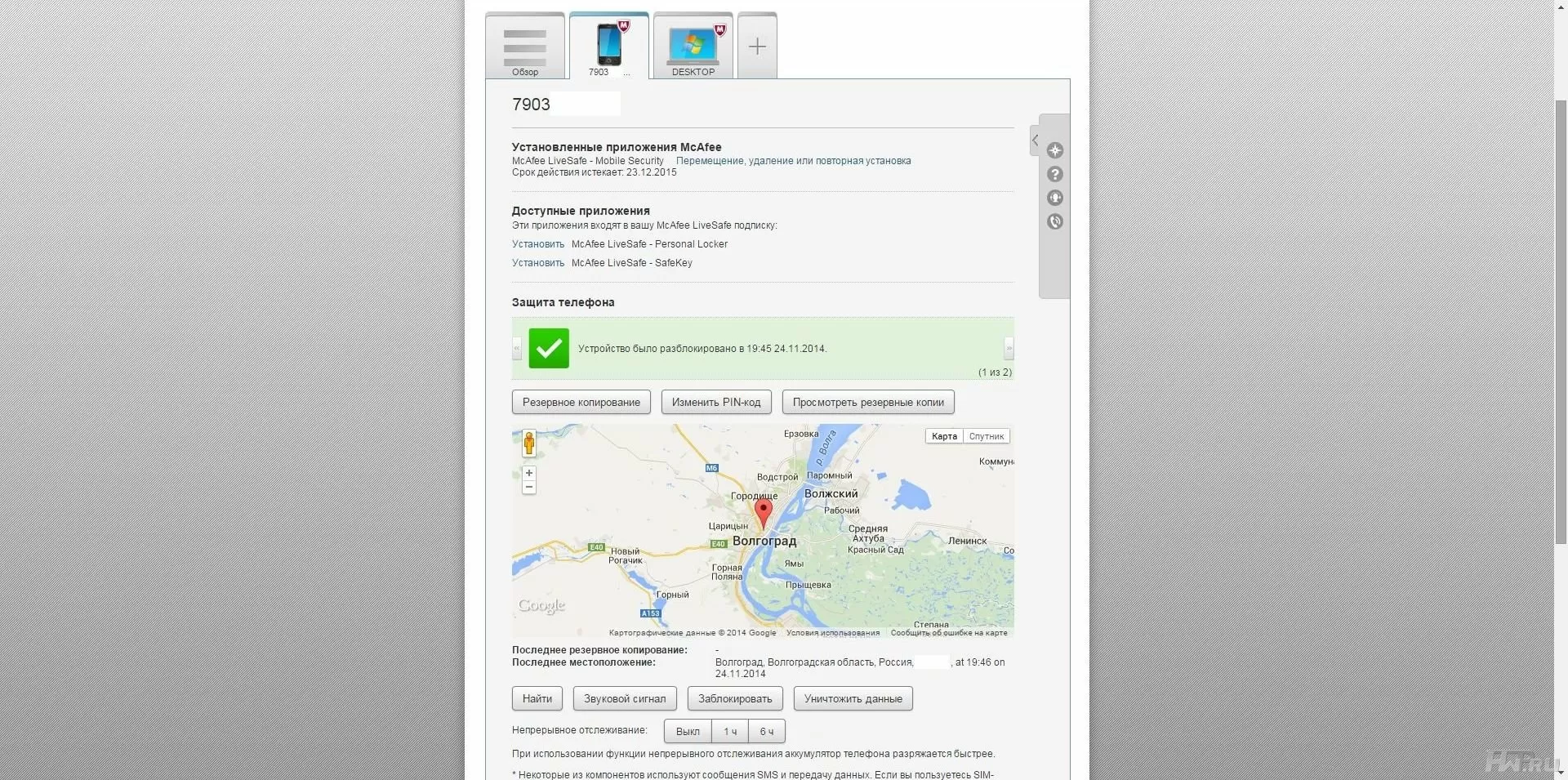Viewport: 1568px width, 780px height.
Task: Click the Волжский label on the map
Action: (831, 493)
